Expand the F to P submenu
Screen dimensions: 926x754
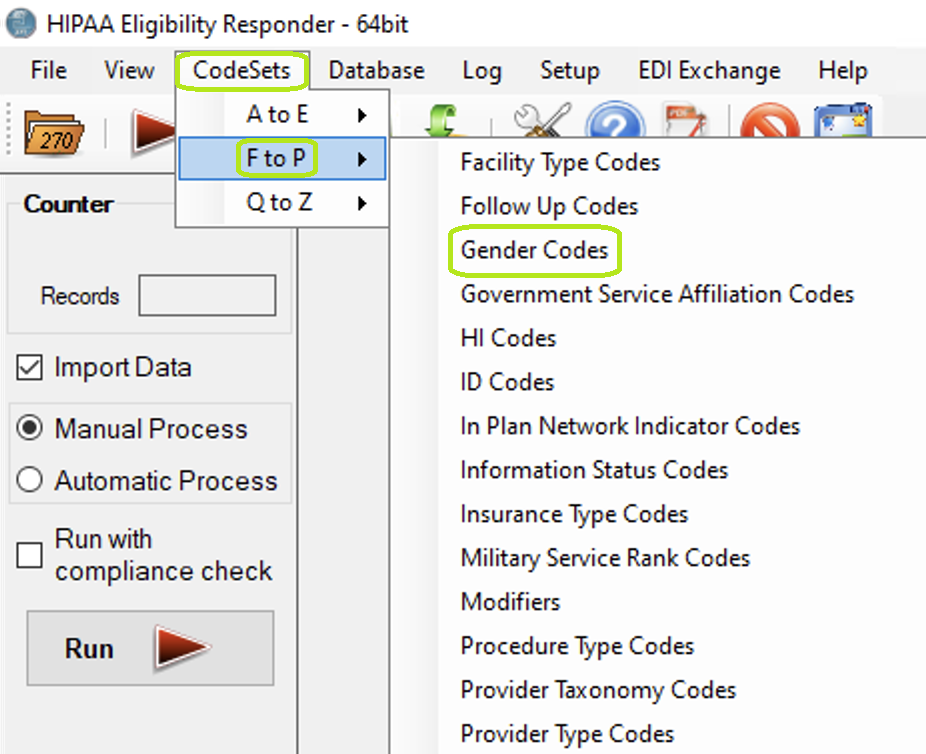282,158
